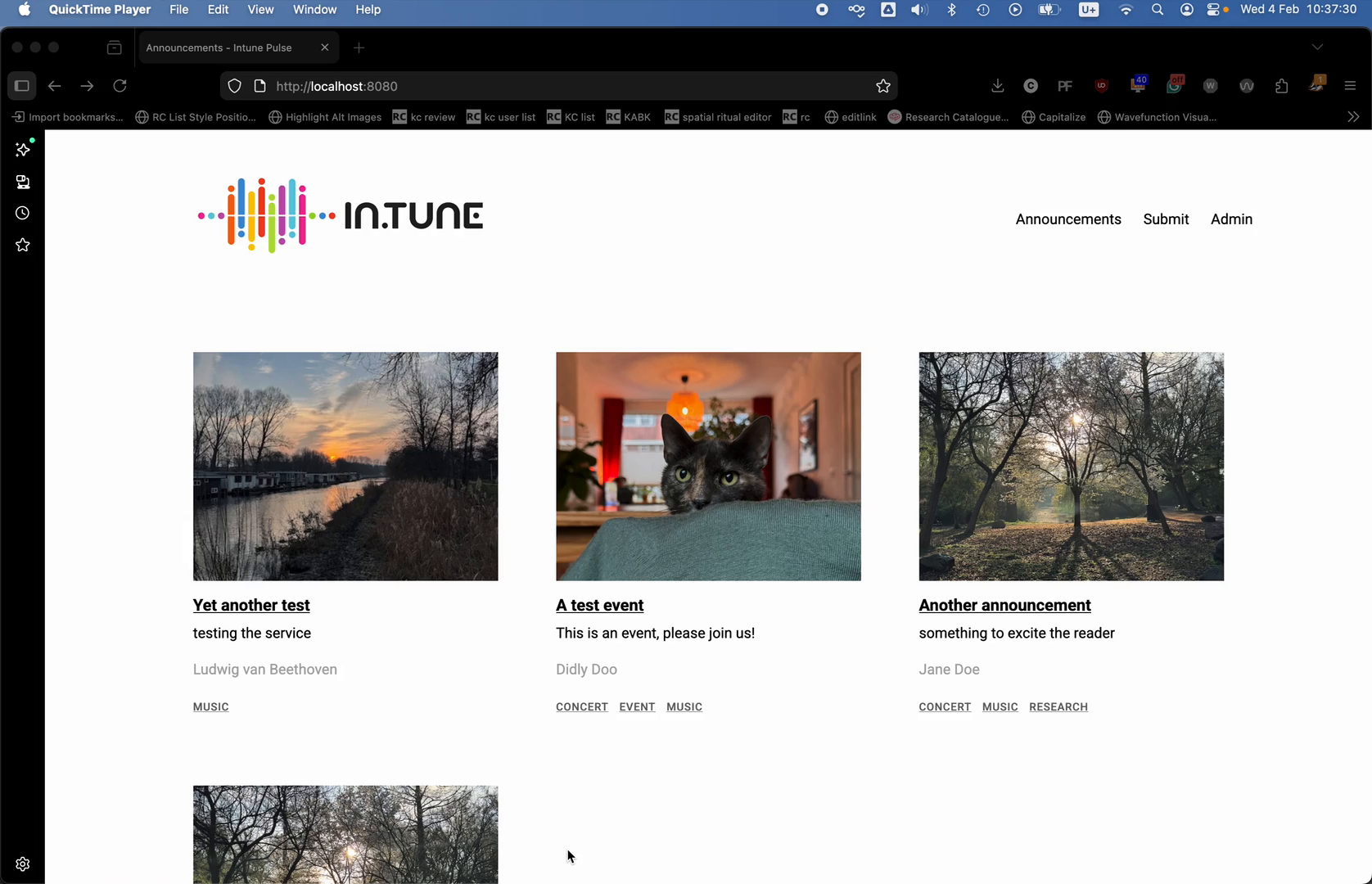Bookmark this page with the star icon

(882, 86)
